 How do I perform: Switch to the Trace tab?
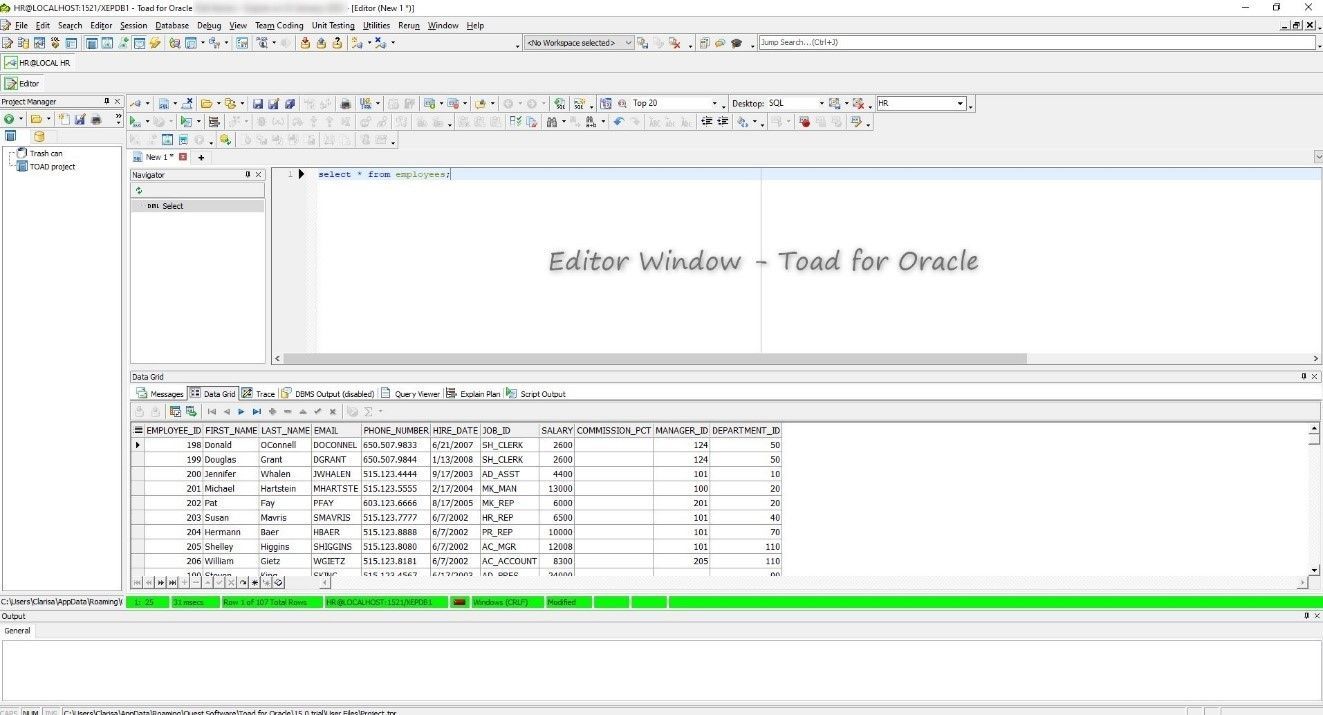coord(258,394)
